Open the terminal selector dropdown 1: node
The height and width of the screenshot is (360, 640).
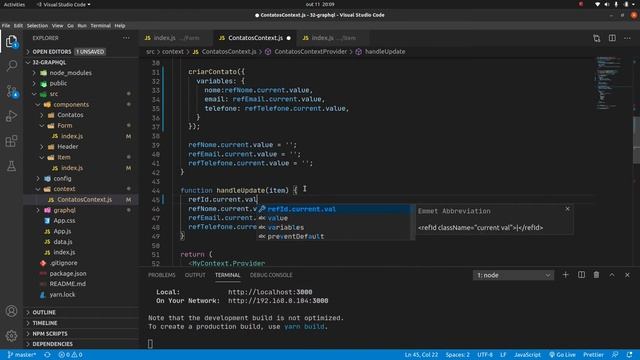[x=513, y=275]
